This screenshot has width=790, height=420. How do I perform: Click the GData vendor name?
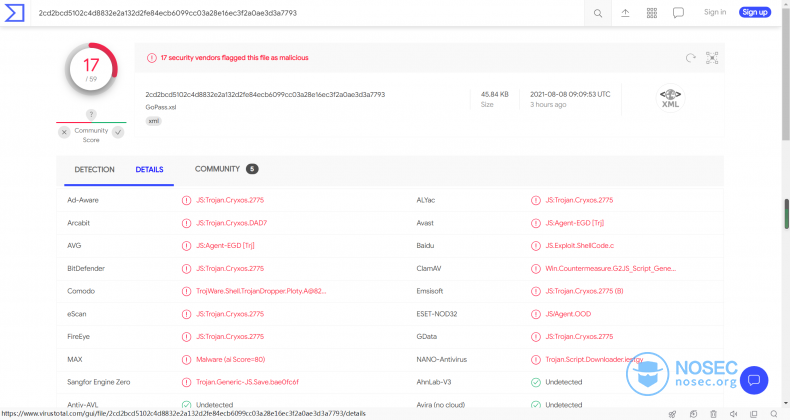pyautogui.click(x=427, y=337)
